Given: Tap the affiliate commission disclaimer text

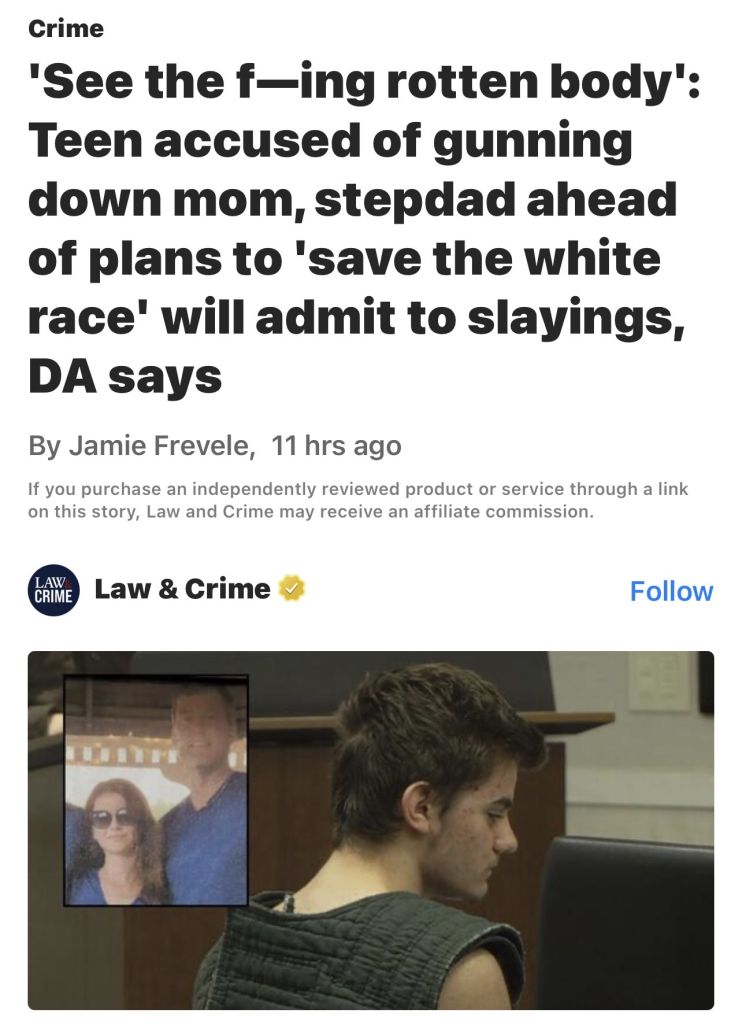Looking at the screenshot, I should point(358,500).
